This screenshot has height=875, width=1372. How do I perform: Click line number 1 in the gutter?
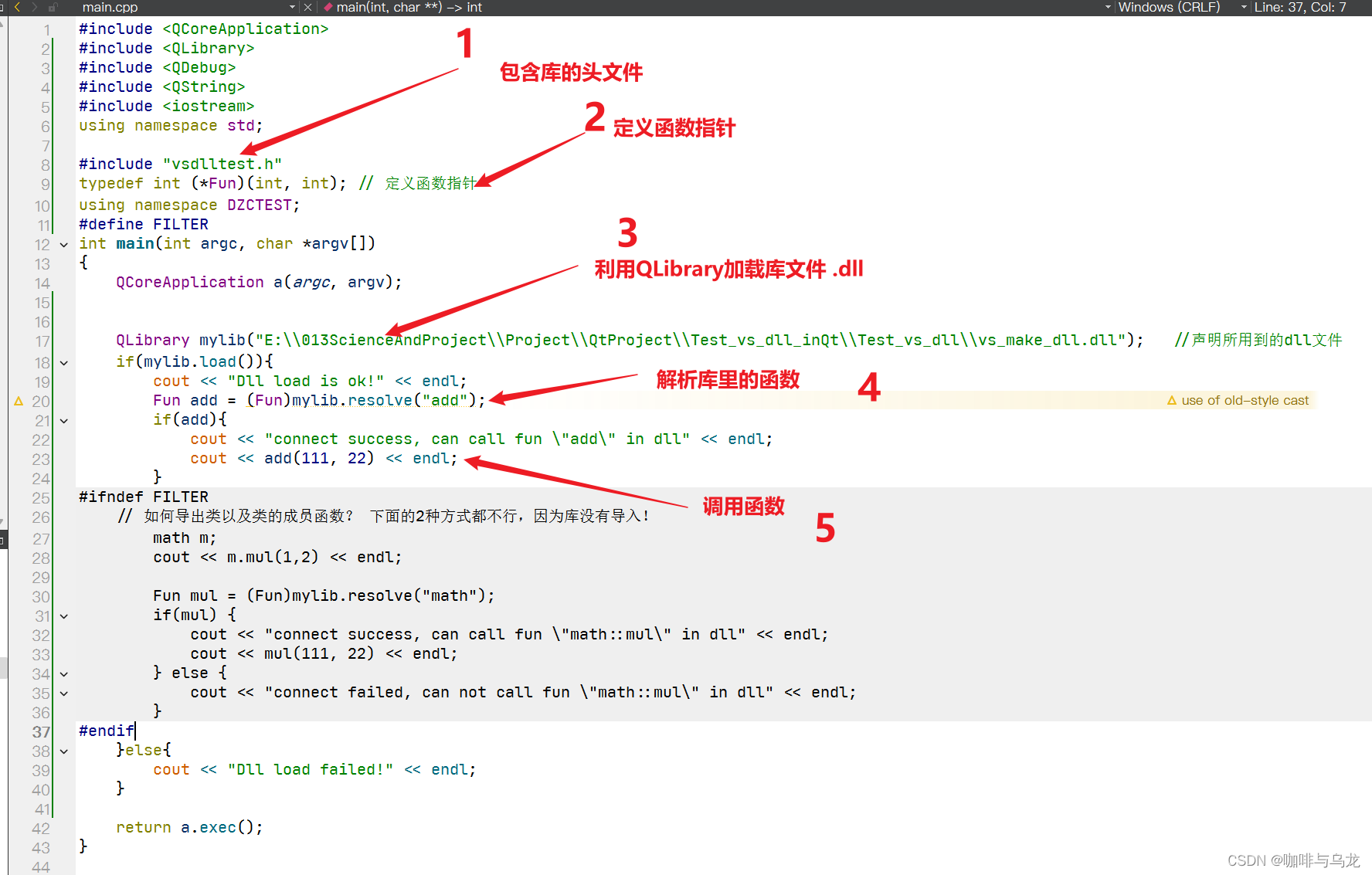click(46, 30)
